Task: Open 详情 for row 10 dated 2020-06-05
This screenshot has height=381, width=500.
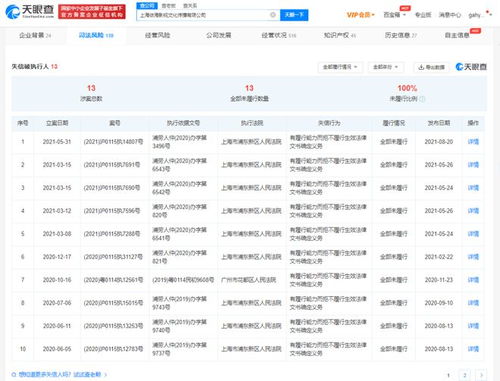Action: pyautogui.click(x=473, y=349)
